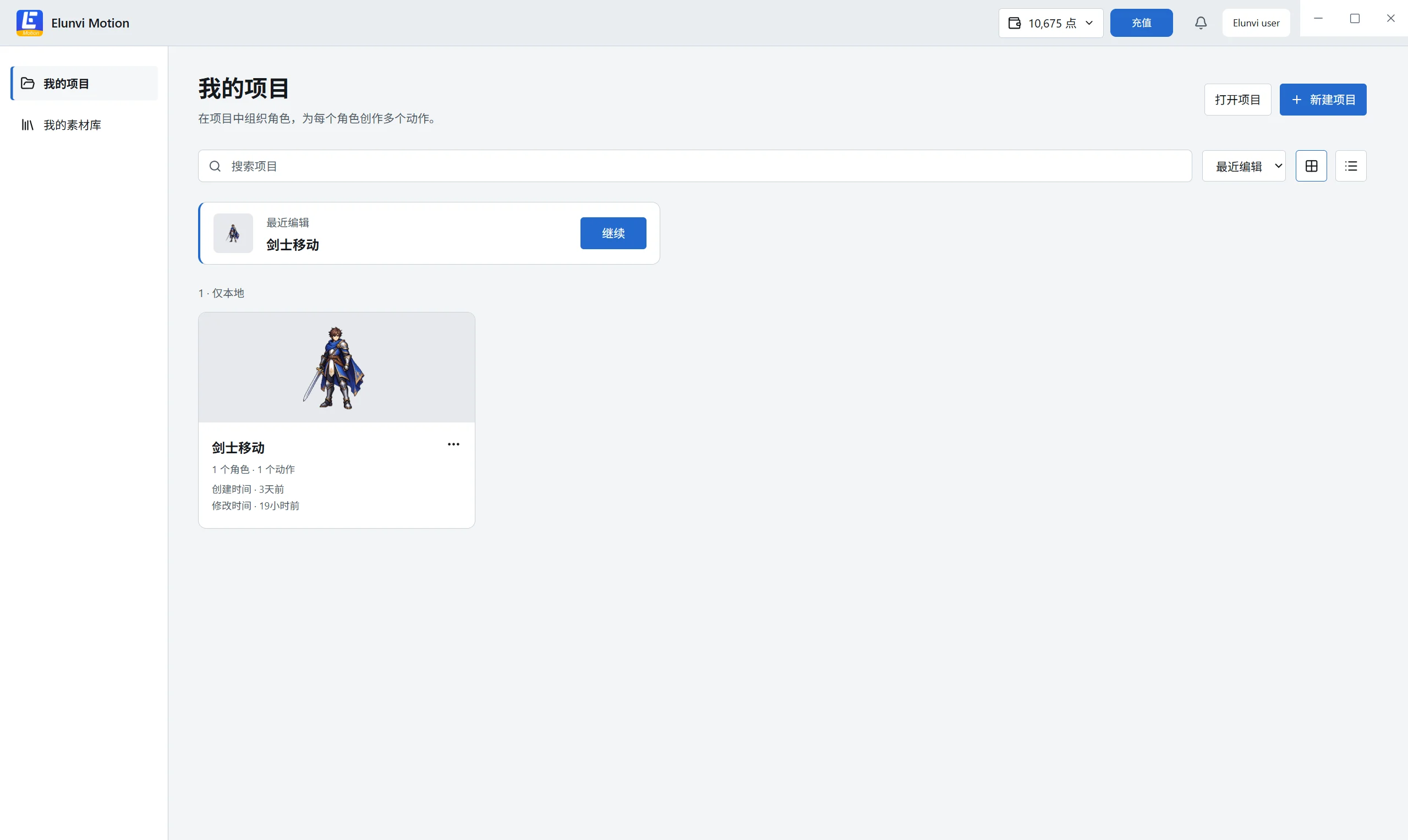The image size is (1408, 840).
Task: Click the 打开项目 button
Action: [1237, 100]
